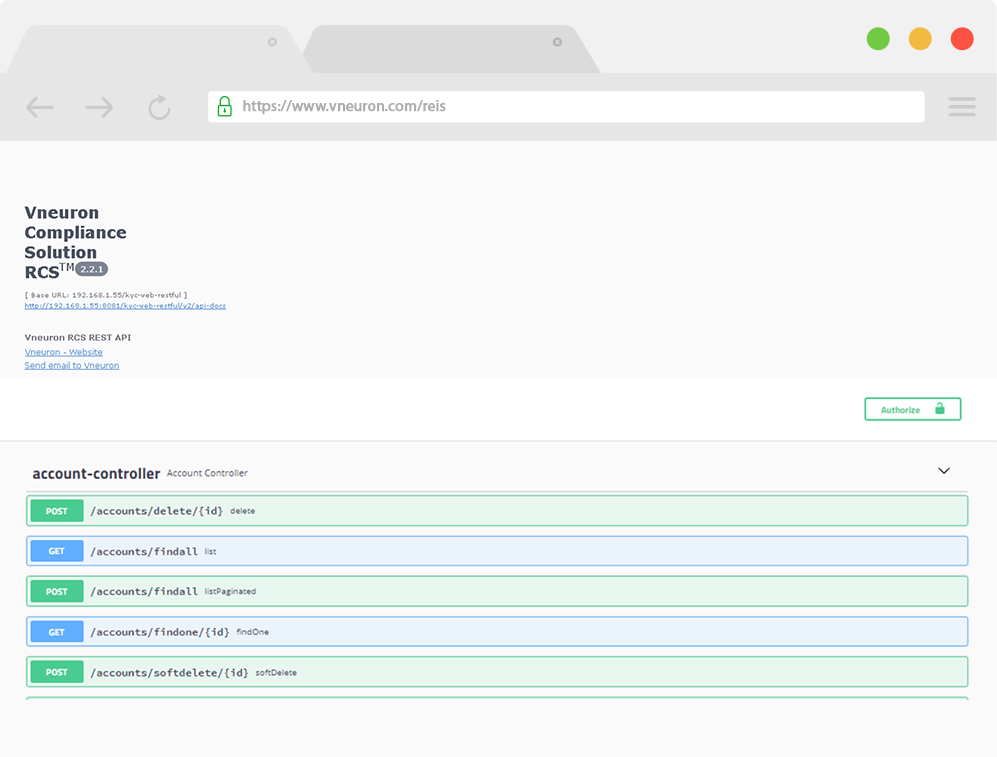Click the 'Account Controller' description text
This screenshot has width=997, height=757.
207,473
